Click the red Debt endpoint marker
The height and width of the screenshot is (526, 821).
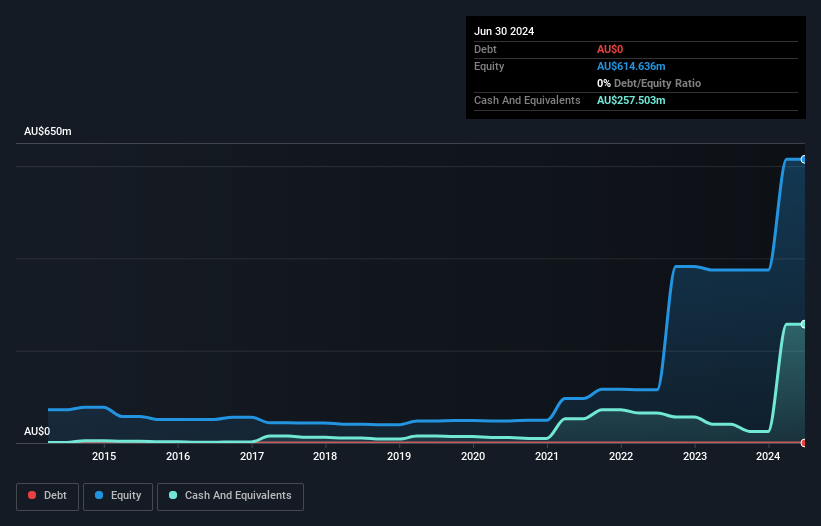[x=804, y=442]
